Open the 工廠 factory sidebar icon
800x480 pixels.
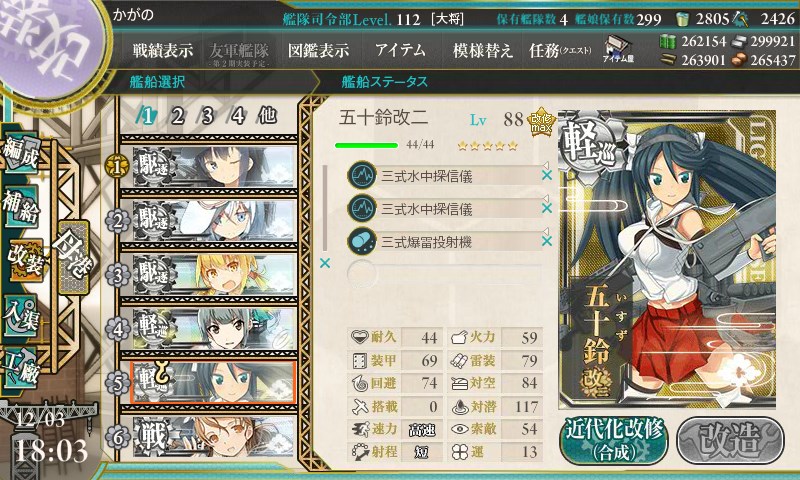tap(21, 368)
